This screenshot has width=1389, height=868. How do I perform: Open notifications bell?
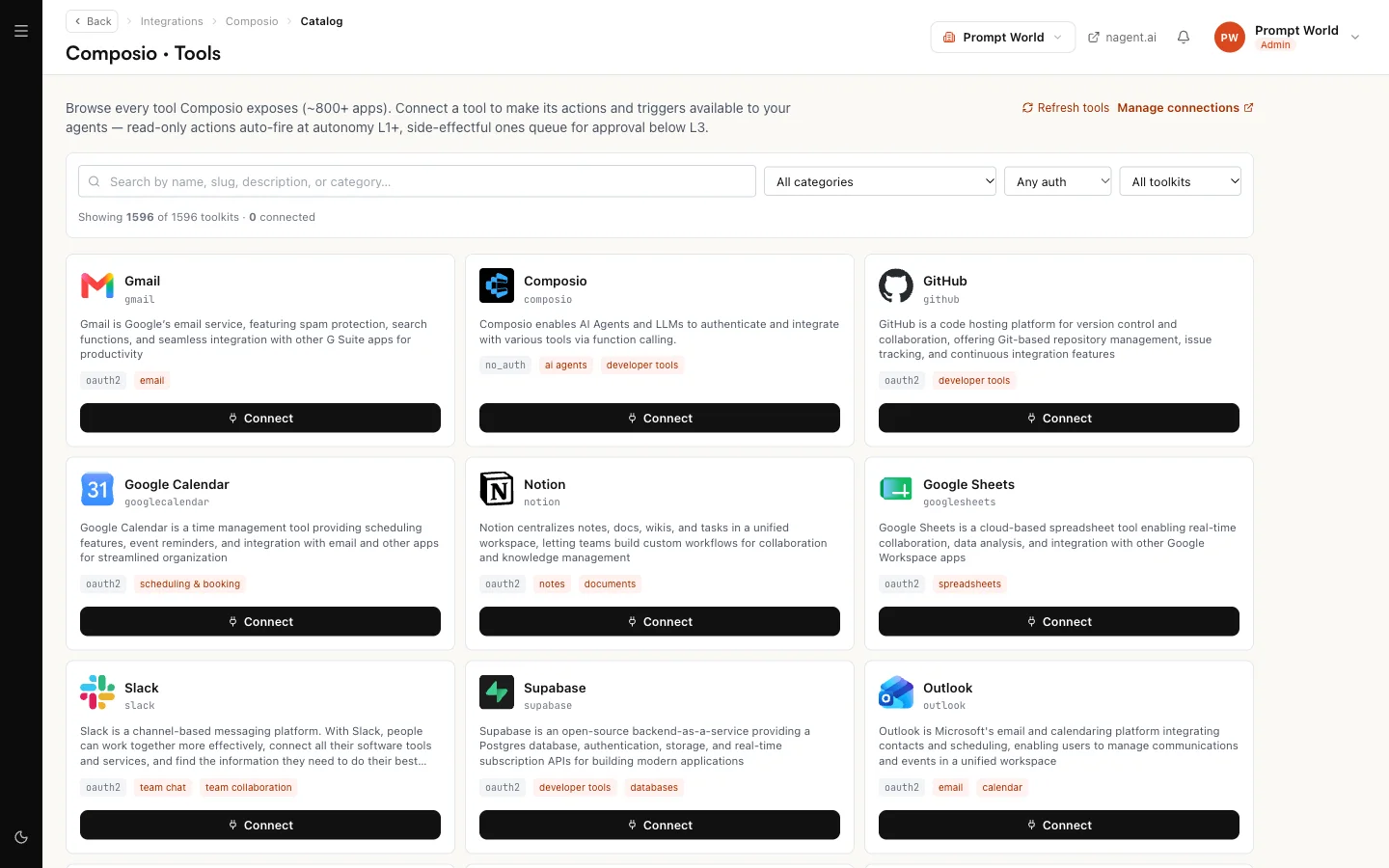tap(1184, 38)
